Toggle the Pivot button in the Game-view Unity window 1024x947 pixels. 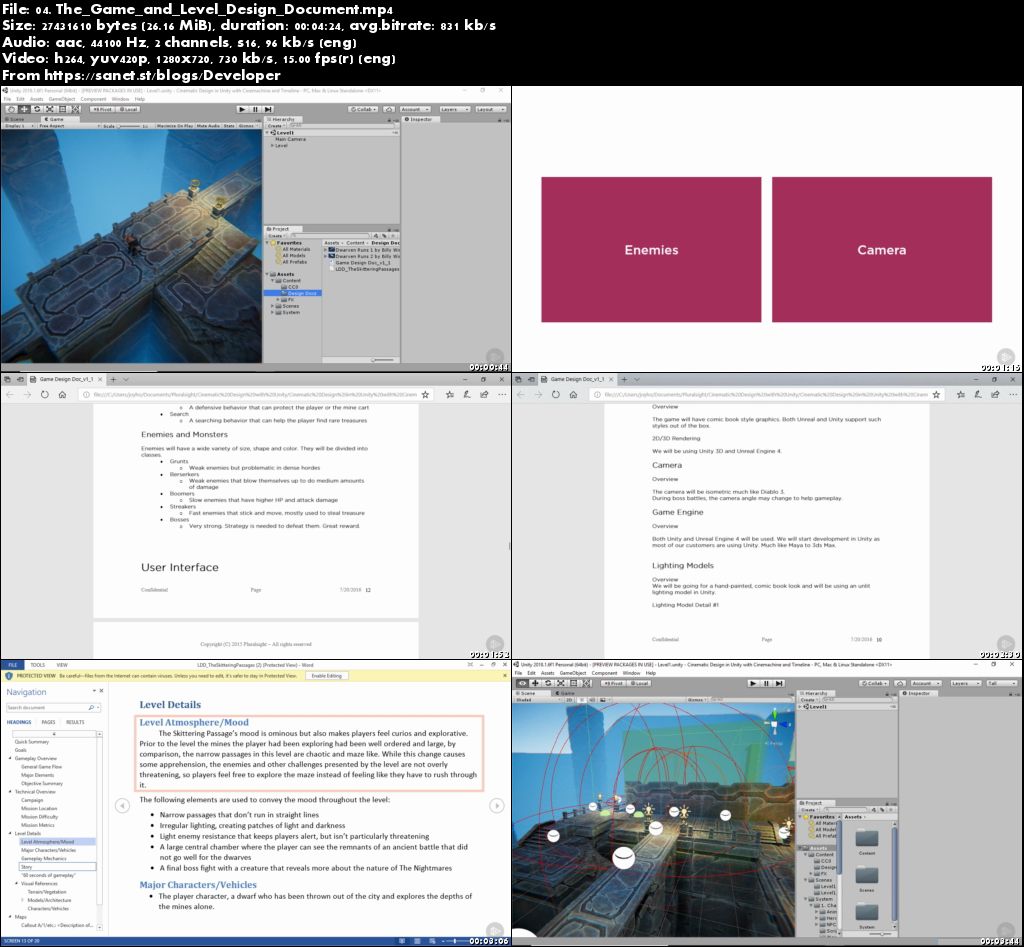[x=101, y=109]
